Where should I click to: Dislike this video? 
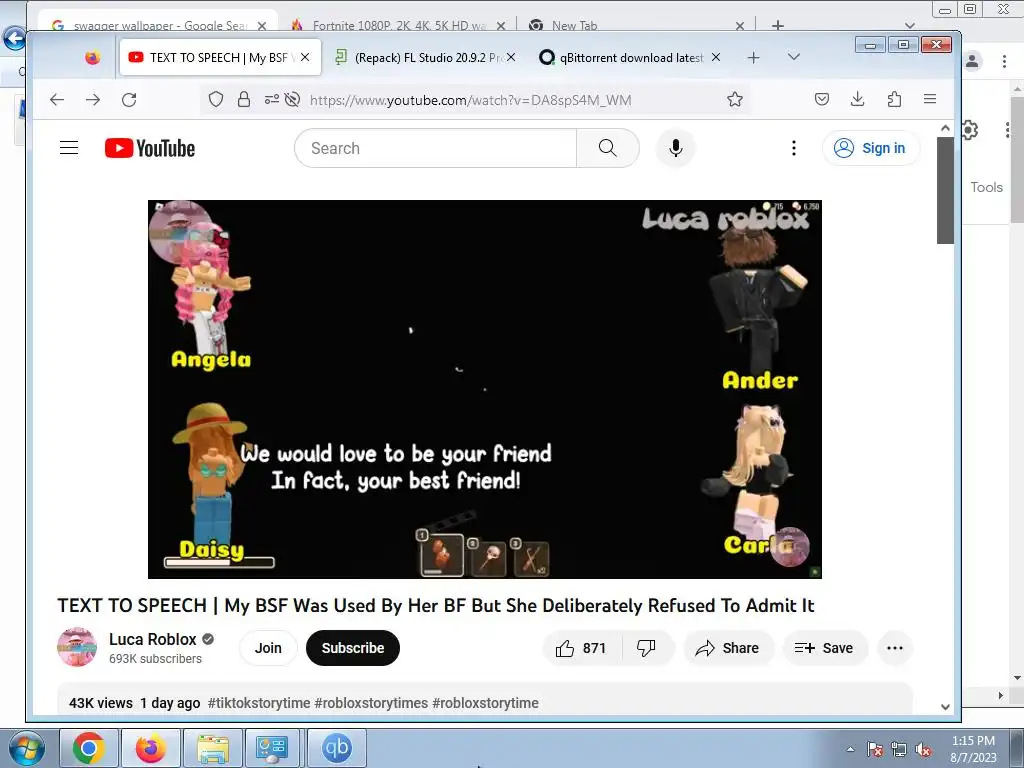point(646,648)
